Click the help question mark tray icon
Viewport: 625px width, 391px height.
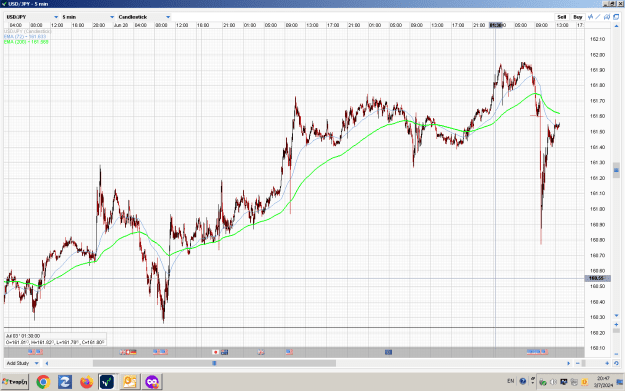[523, 381]
